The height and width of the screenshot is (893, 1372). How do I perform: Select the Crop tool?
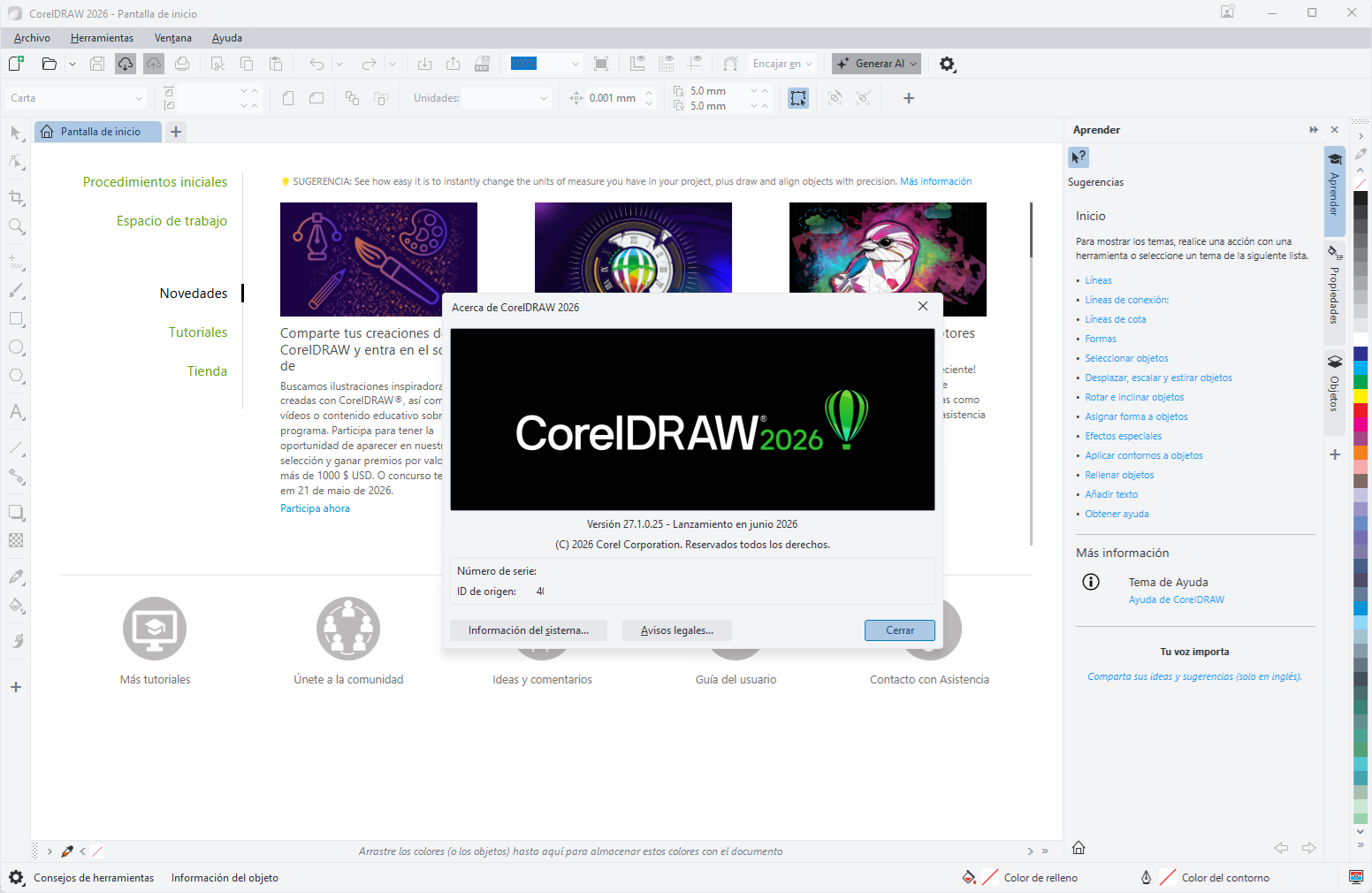16,197
